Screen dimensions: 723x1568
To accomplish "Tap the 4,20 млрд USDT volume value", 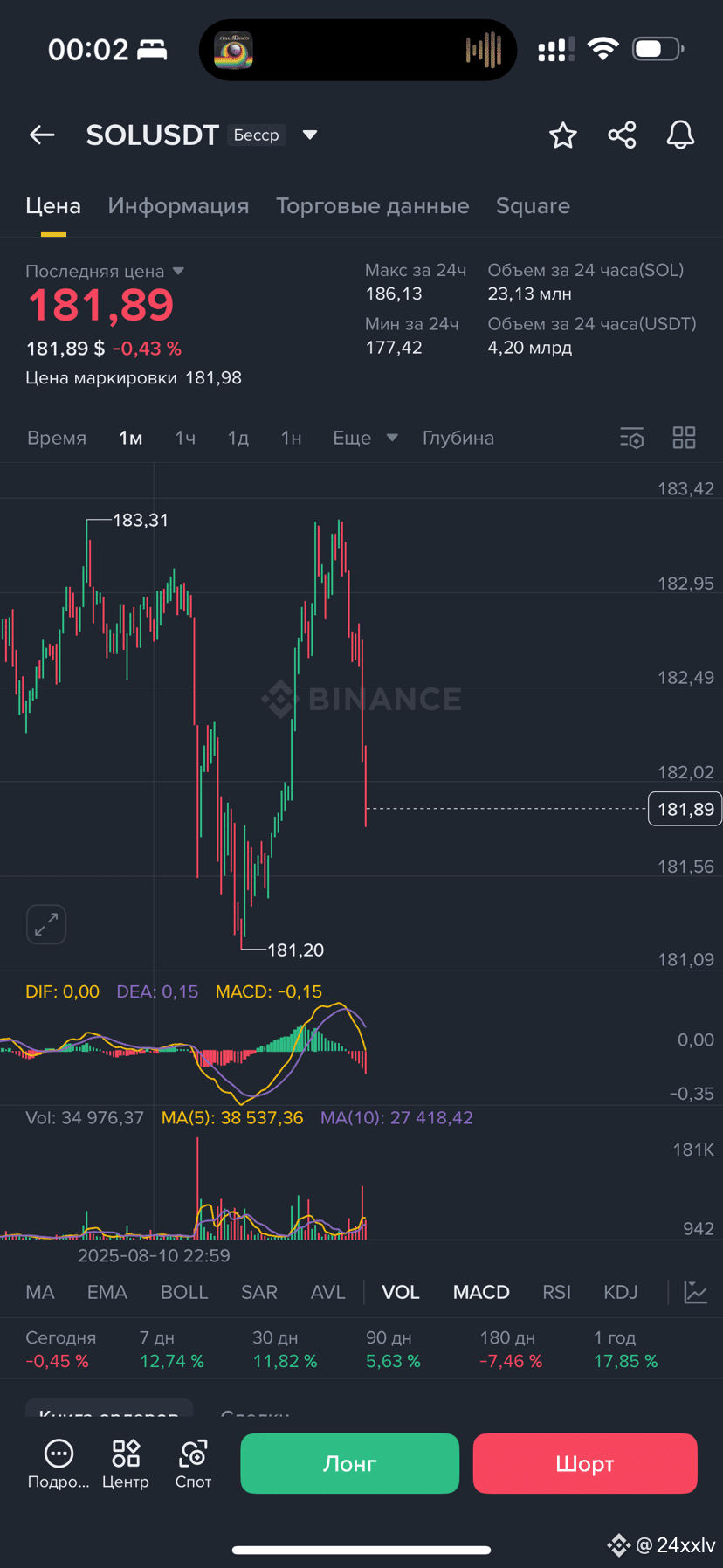I will [530, 348].
